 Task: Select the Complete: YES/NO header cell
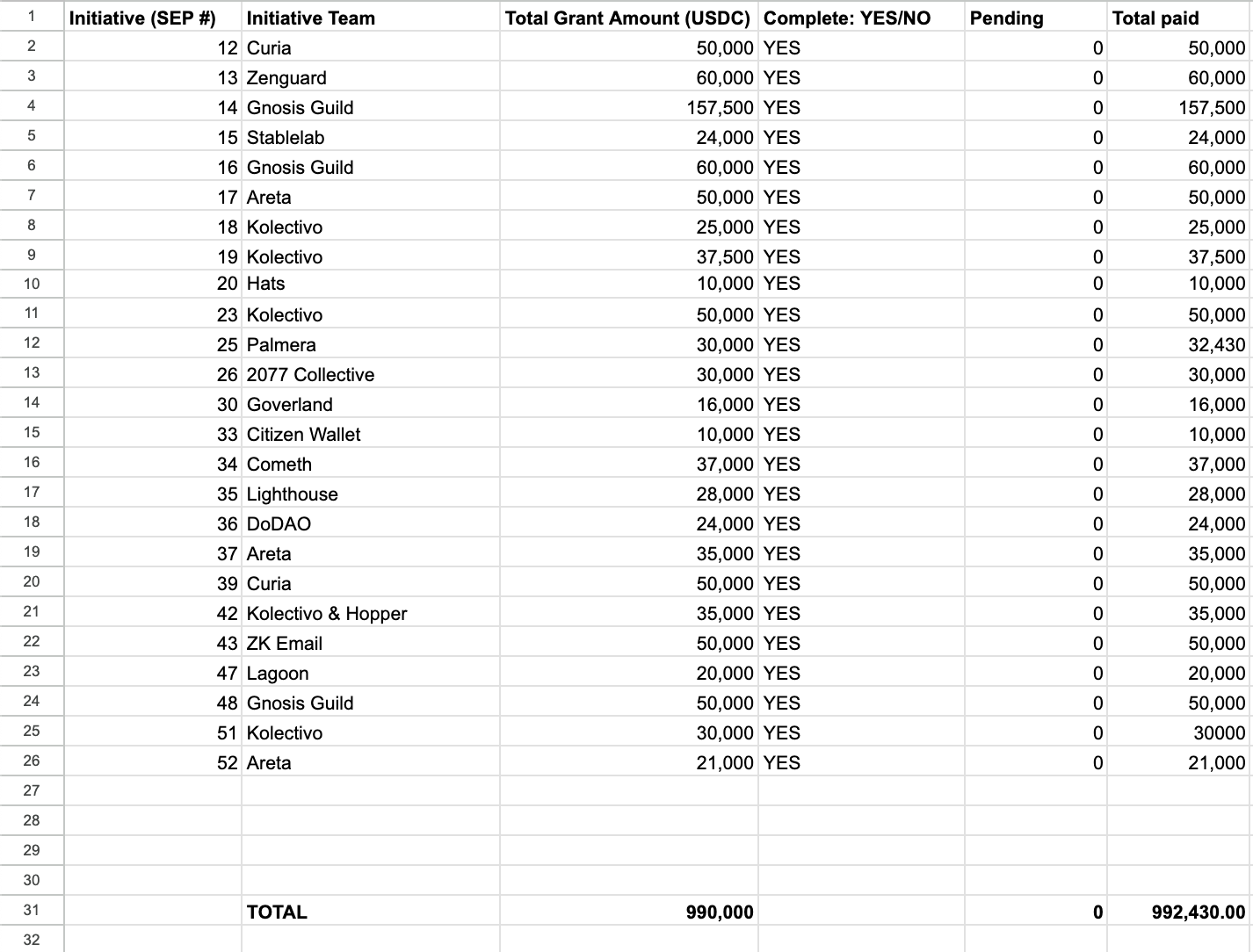coord(861,18)
